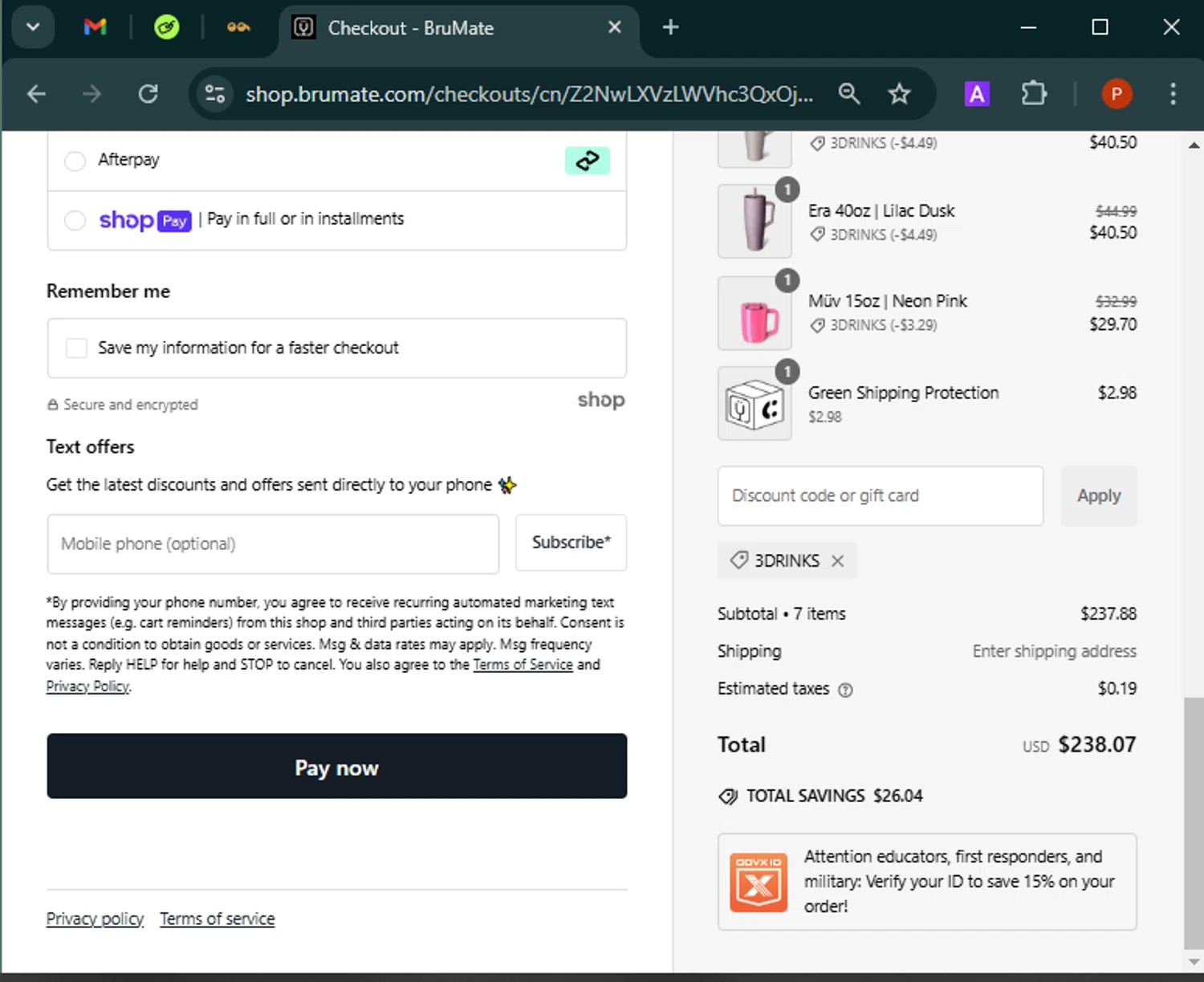Viewport: 1204px width, 982px height.
Task: Open the Gmail pinned tab
Action: click(x=95, y=27)
